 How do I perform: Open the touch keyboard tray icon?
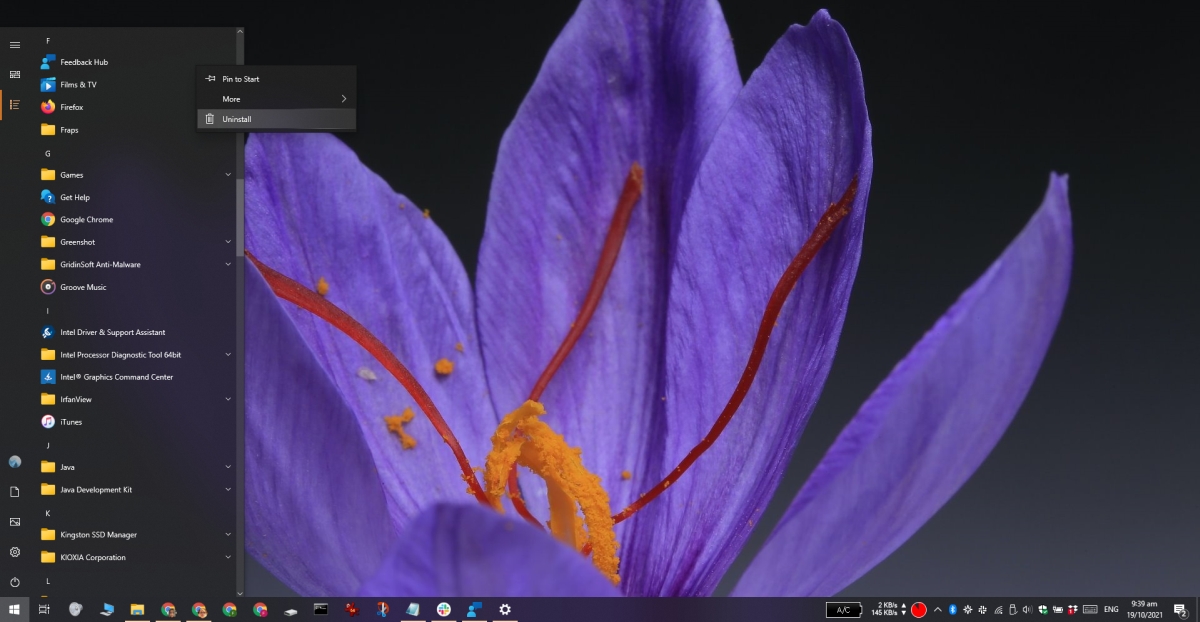pos(1089,609)
